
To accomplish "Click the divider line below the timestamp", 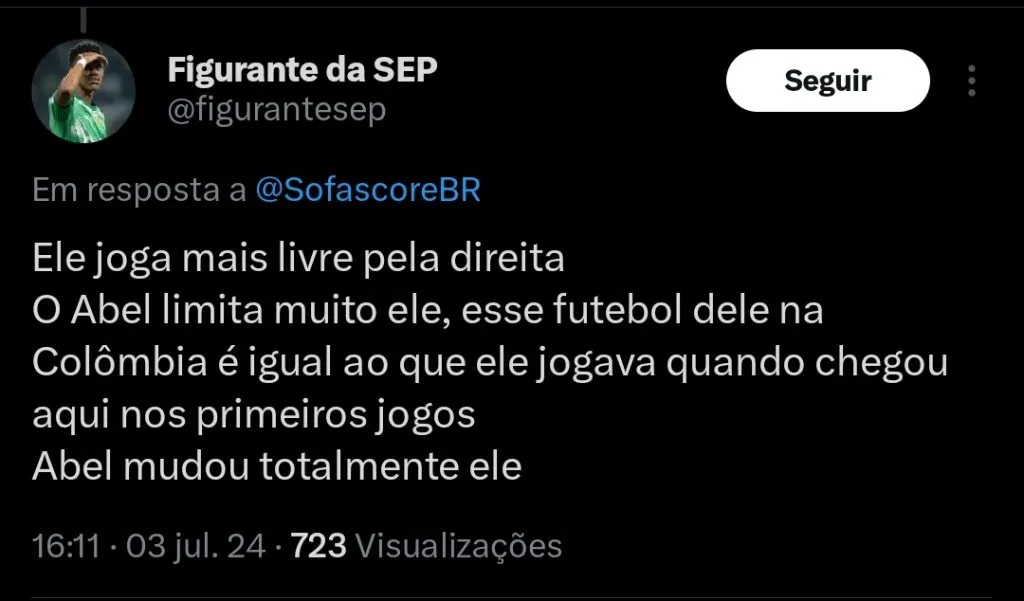I will [x=512, y=598].
